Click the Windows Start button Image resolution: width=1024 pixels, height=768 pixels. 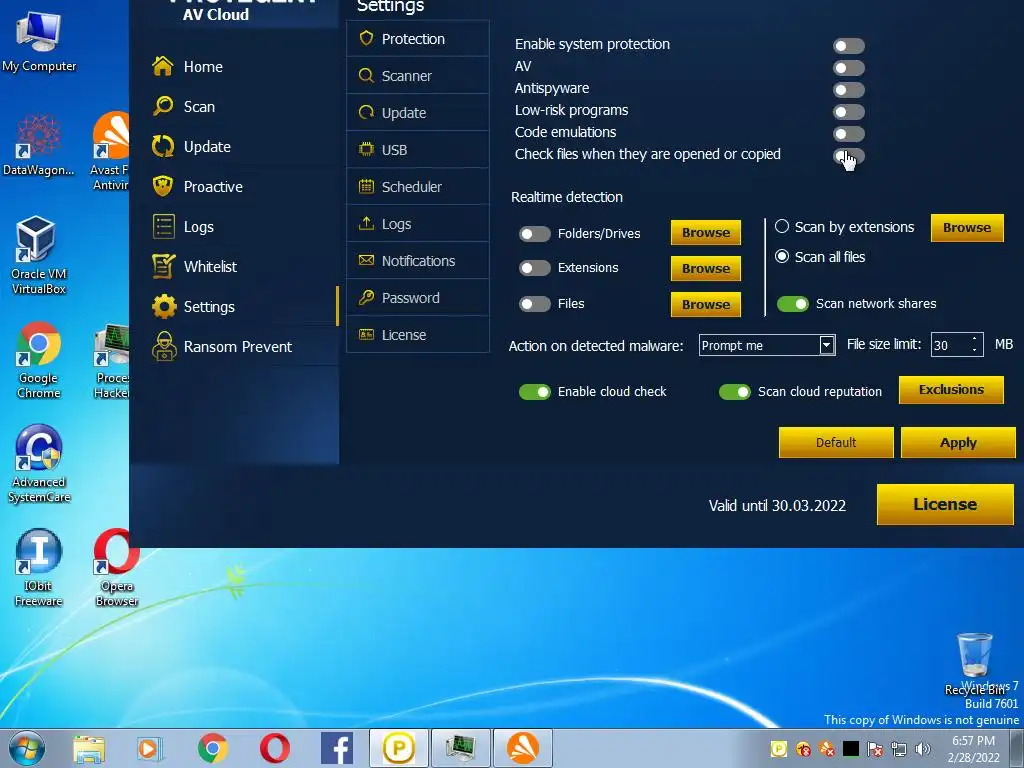click(27, 748)
